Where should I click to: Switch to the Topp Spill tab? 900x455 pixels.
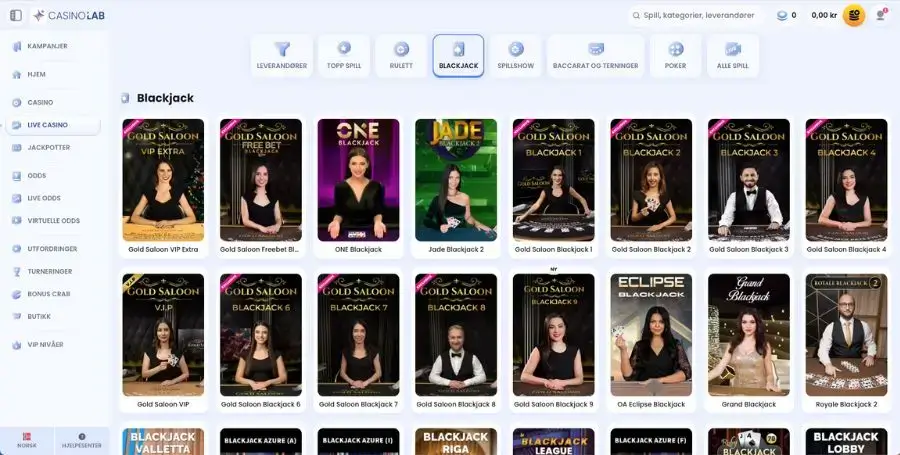click(344, 56)
